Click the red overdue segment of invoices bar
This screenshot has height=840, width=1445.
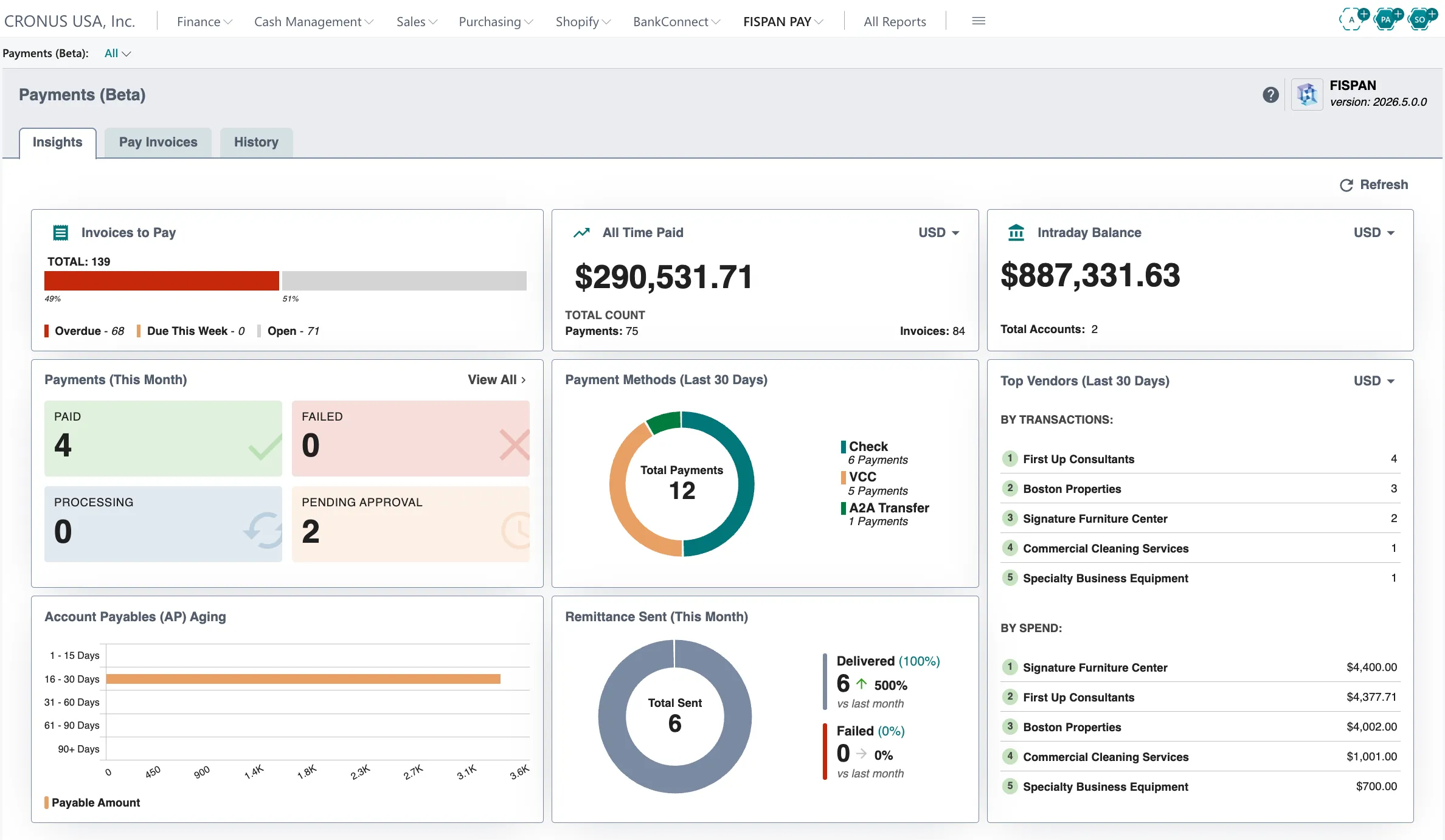[162, 281]
